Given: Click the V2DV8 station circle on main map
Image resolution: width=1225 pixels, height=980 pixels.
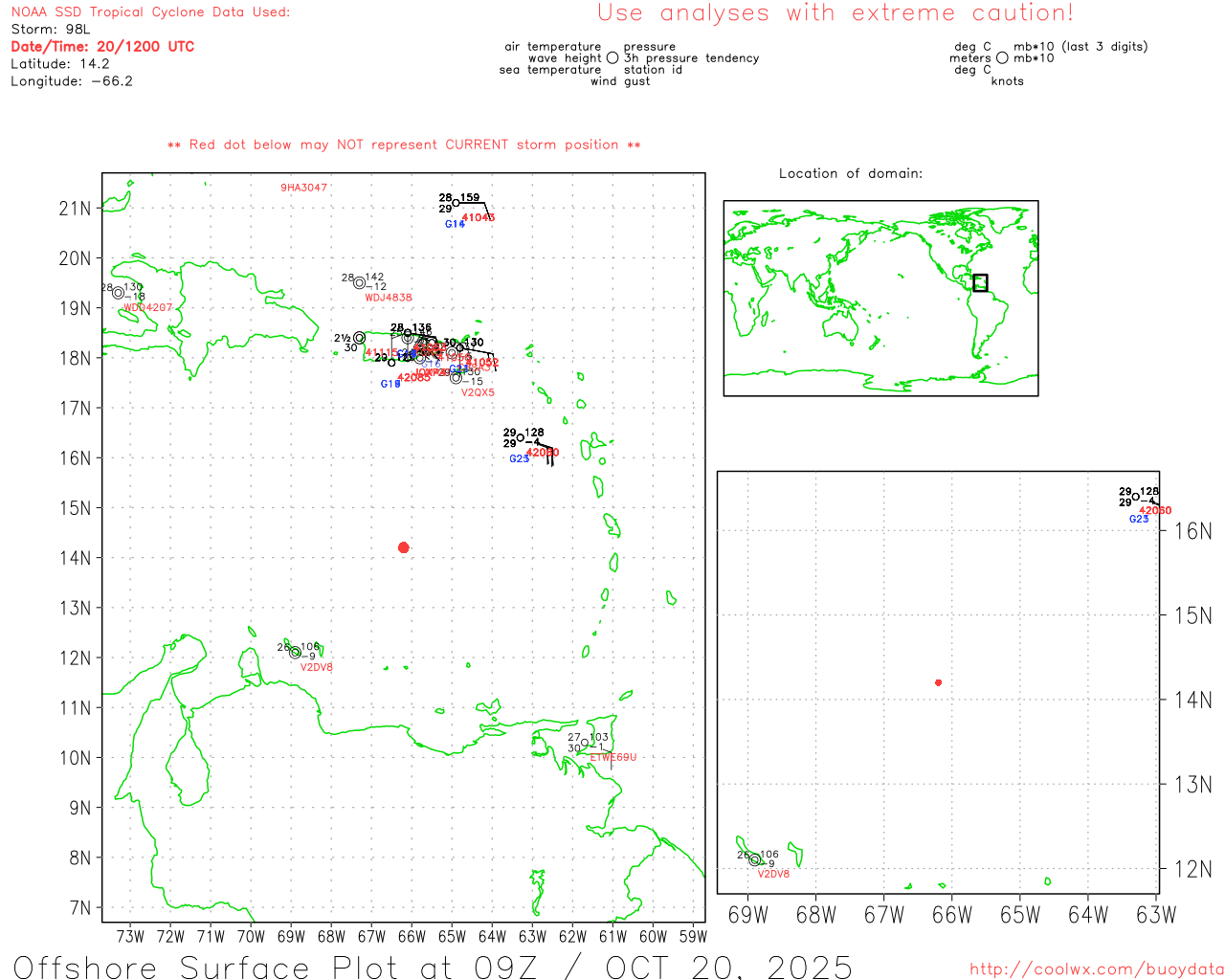Looking at the screenshot, I should point(295,653).
